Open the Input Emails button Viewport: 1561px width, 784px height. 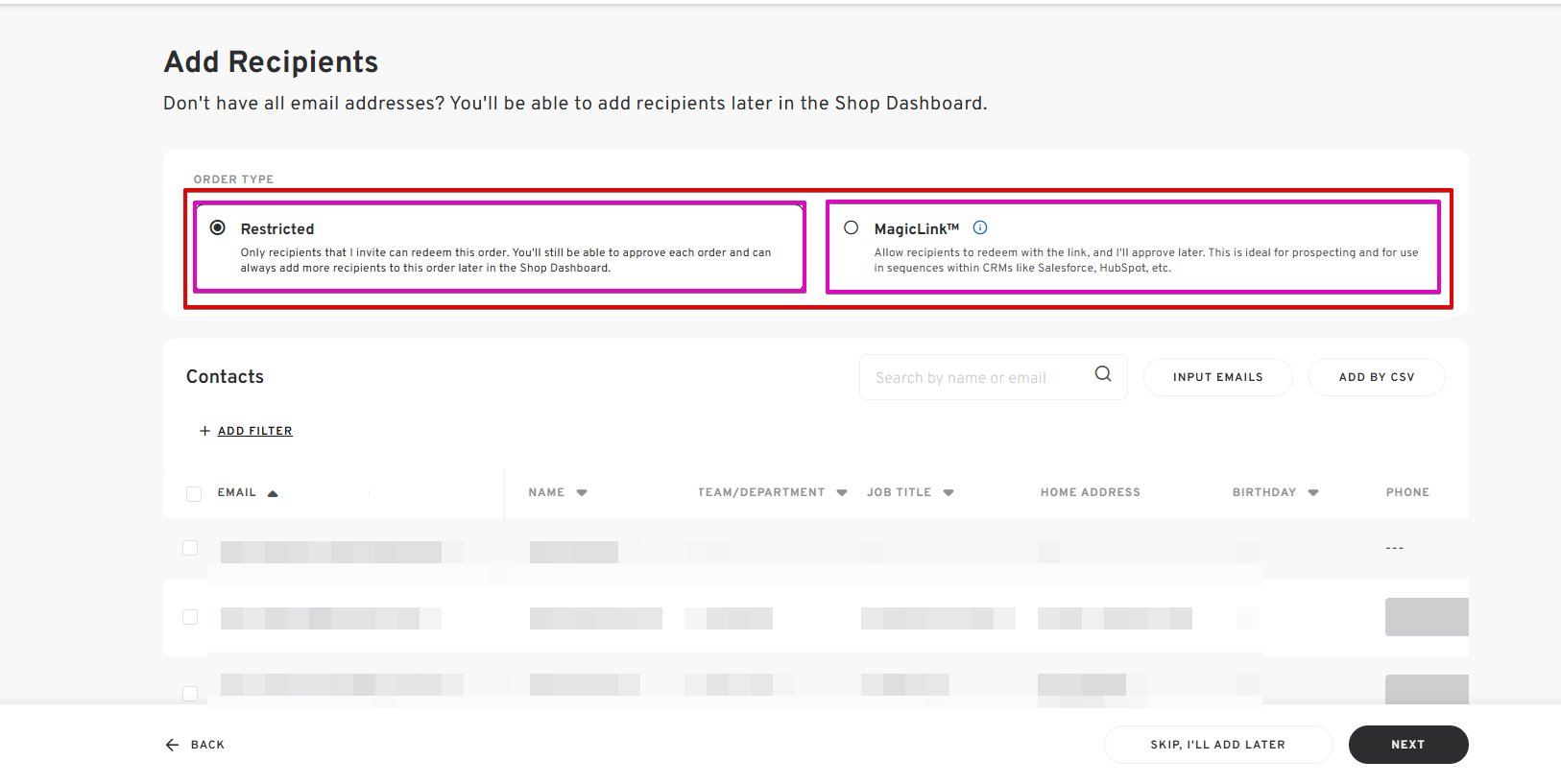[1217, 377]
